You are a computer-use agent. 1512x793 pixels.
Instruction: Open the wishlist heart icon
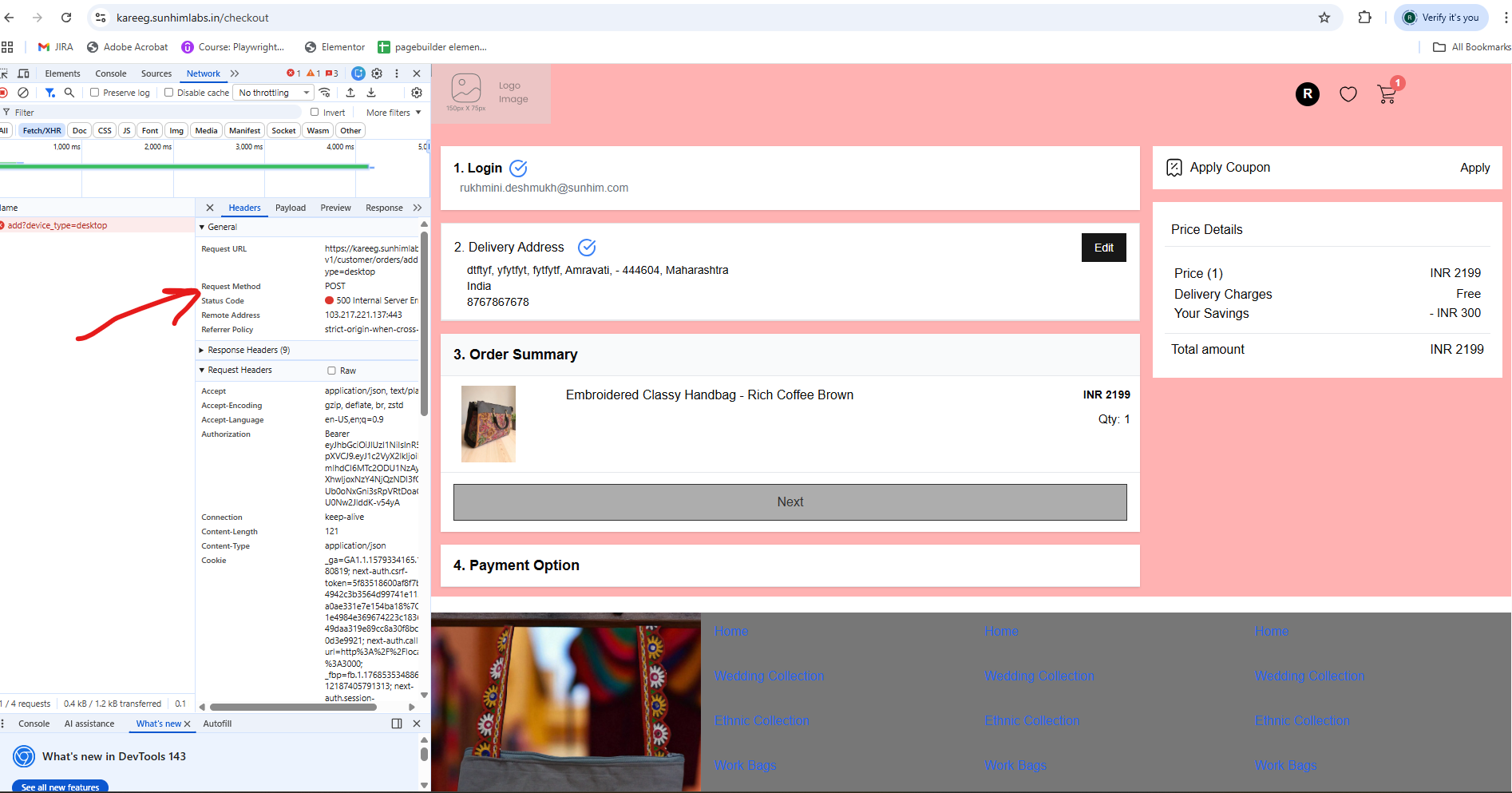coord(1348,94)
